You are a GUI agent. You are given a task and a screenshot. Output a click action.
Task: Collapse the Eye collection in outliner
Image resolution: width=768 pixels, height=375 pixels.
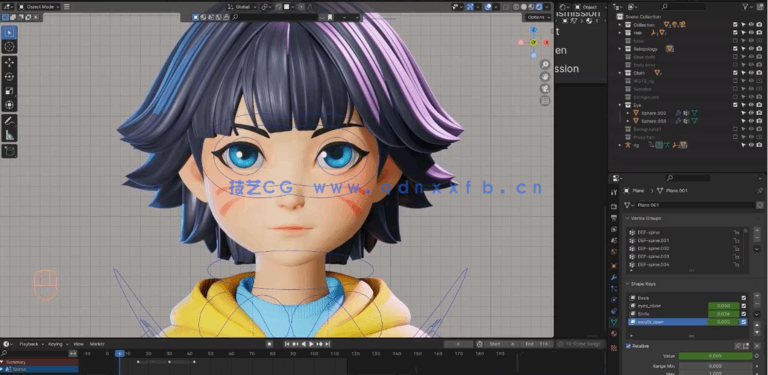tap(620, 105)
